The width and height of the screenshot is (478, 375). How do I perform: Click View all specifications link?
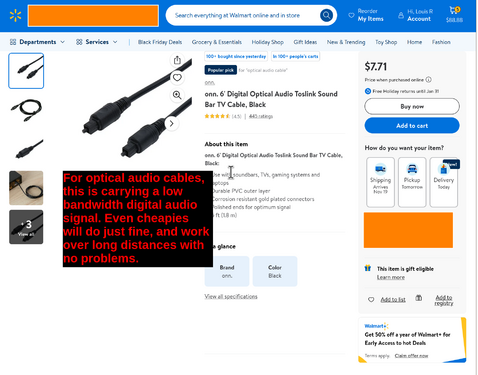[x=231, y=296]
